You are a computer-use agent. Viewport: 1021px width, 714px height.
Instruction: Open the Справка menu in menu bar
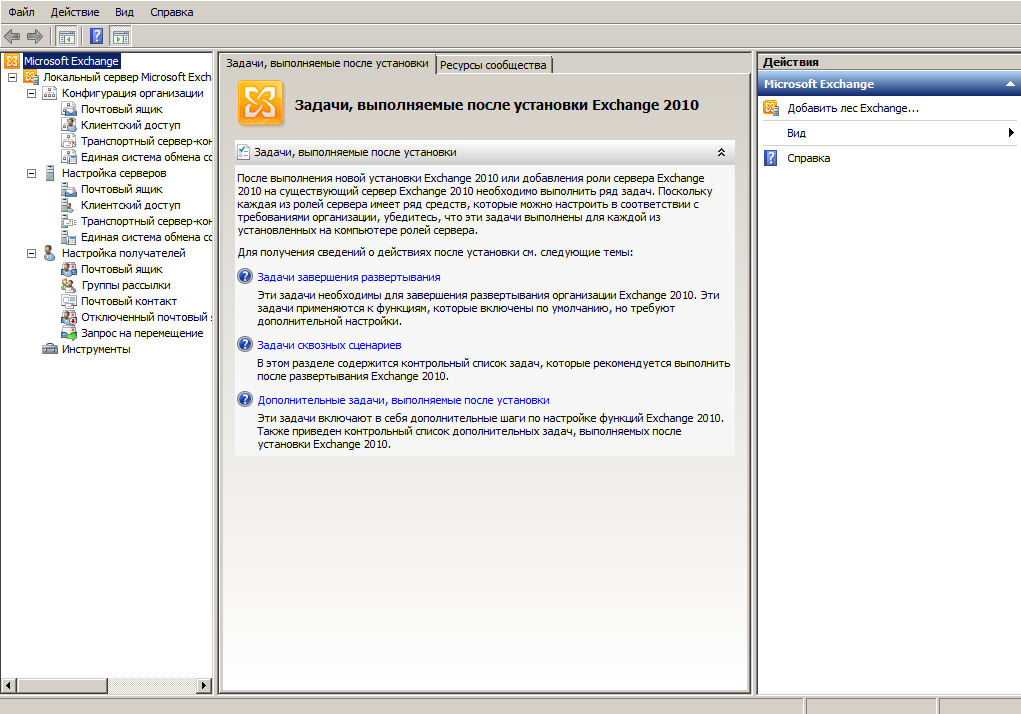point(172,12)
